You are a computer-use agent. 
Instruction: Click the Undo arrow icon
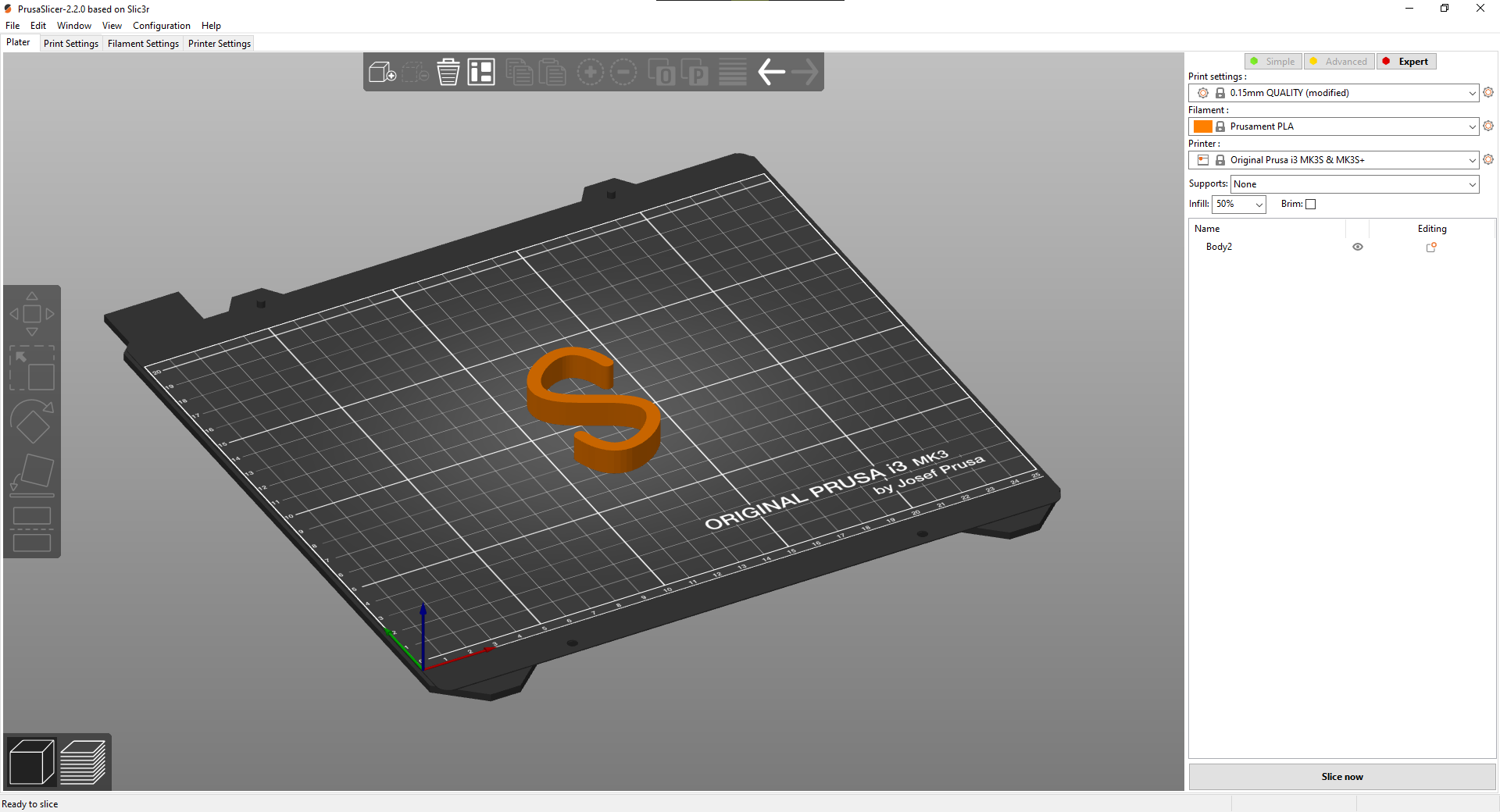point(772,73)
